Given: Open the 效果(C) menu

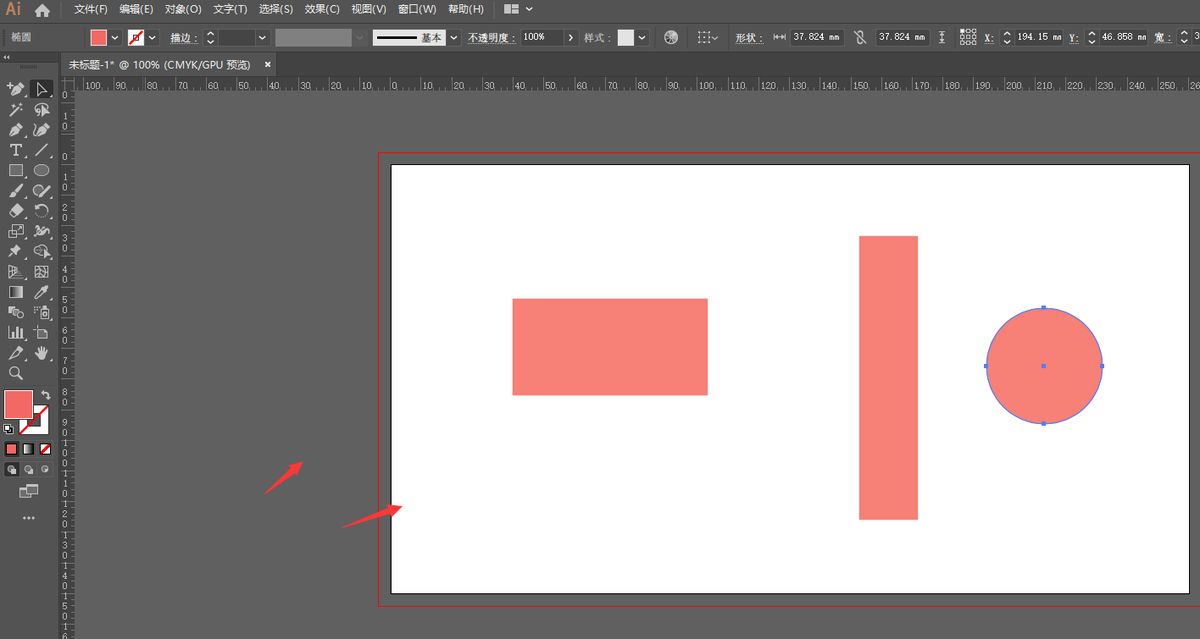Looking at the screenshot, I should [322, 9].
